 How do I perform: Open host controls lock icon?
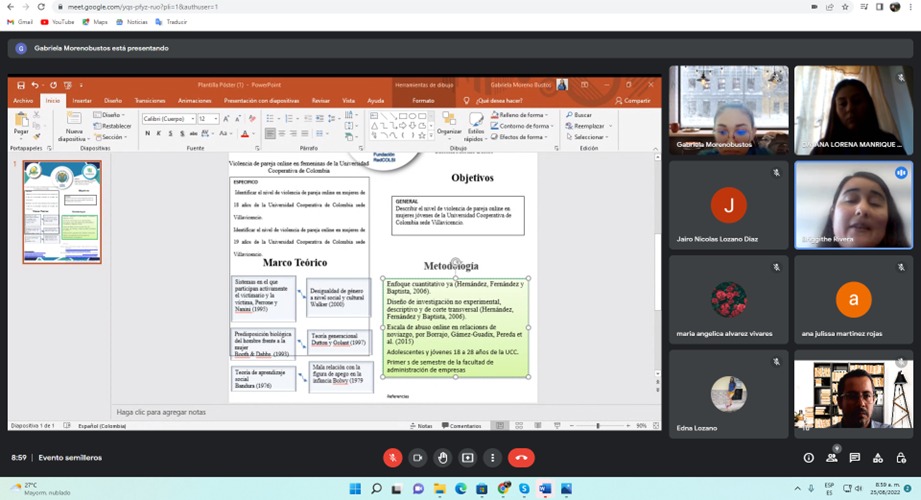[901, 458]
